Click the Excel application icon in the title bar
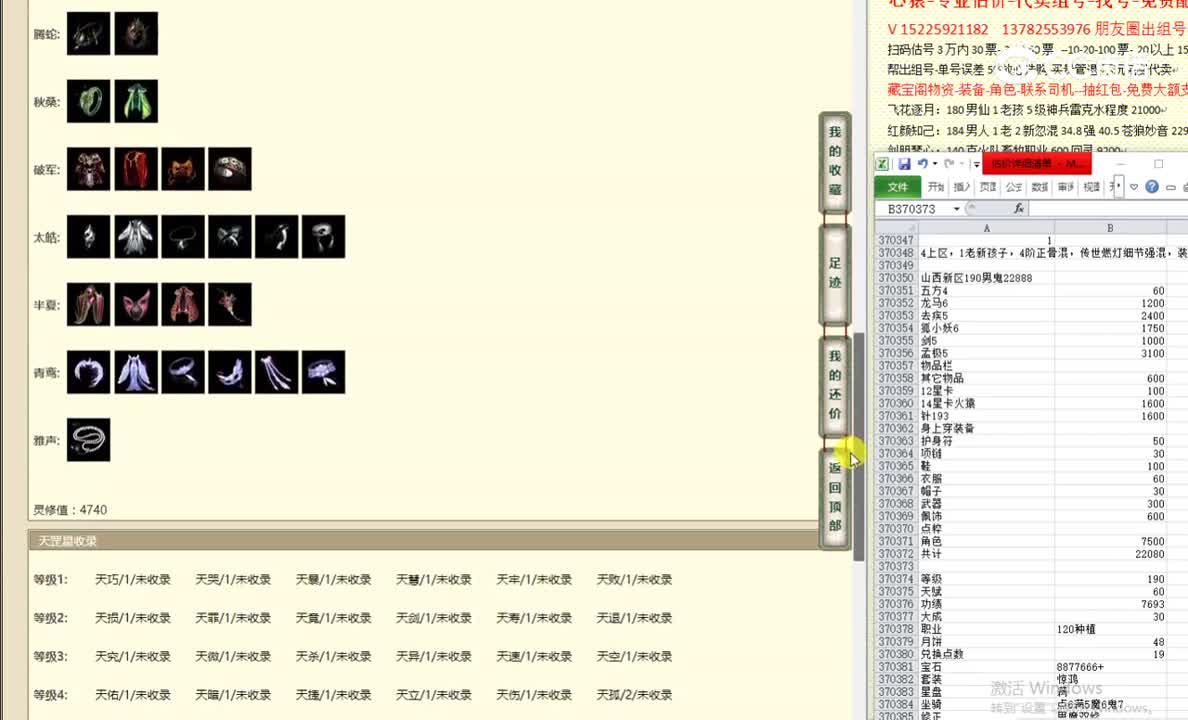The image size is (1188, 720). pyautogui.click(x=883, y=164)
